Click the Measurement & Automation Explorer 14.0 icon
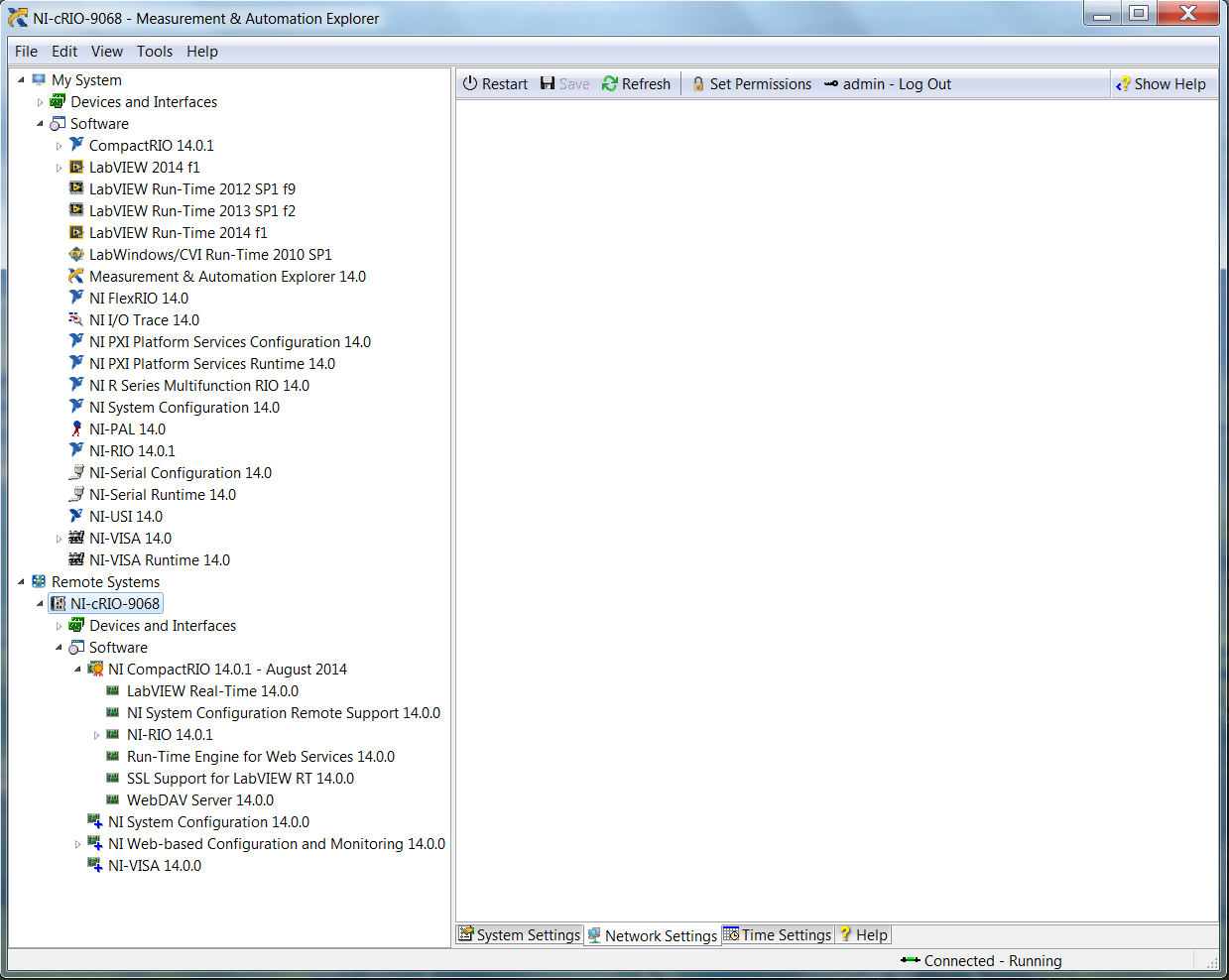This screenshot has width=1229, height=980. point(76,276)
